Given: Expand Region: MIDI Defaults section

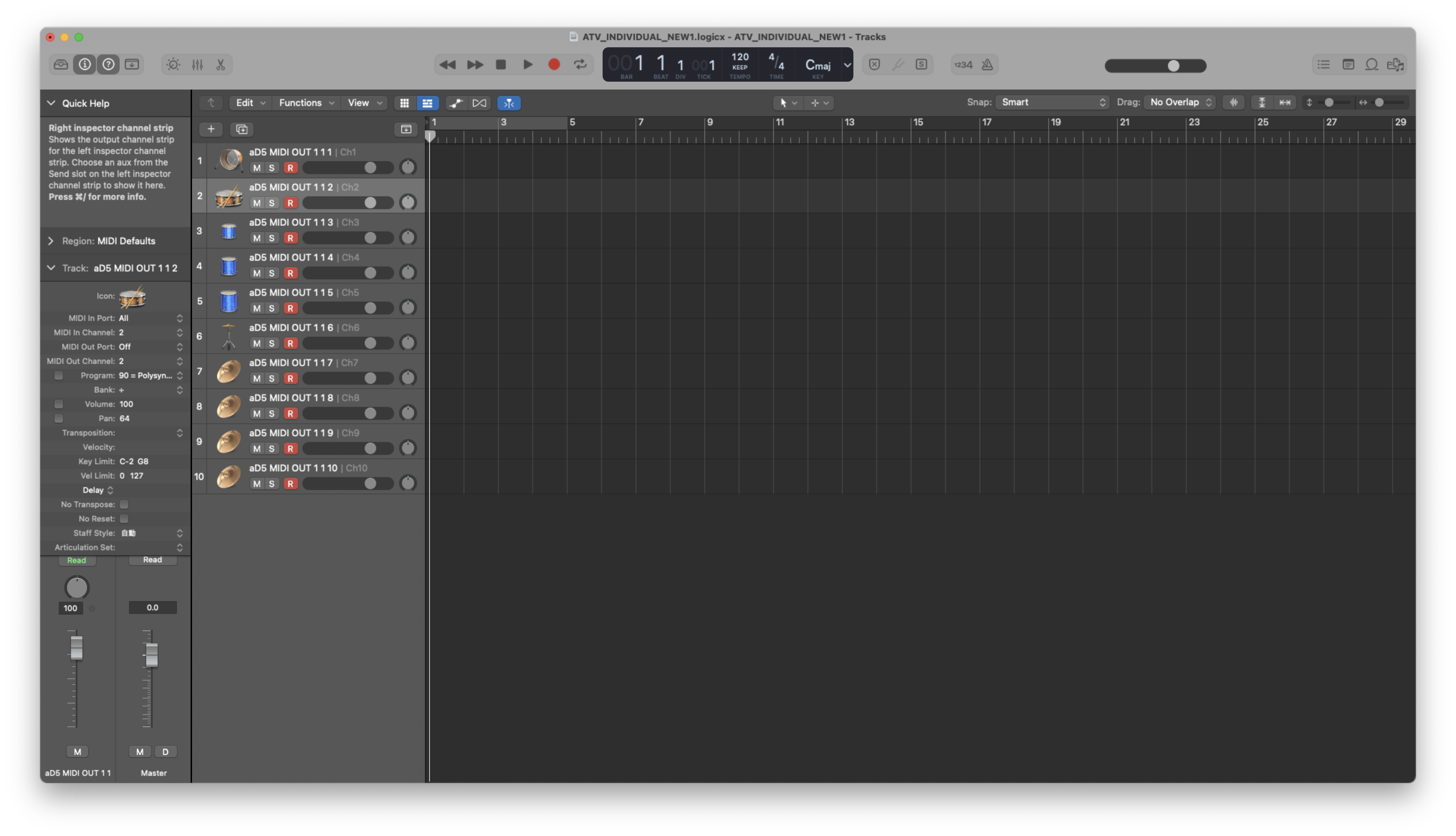Looking at the screenshot, I should [x=51, y=241].
